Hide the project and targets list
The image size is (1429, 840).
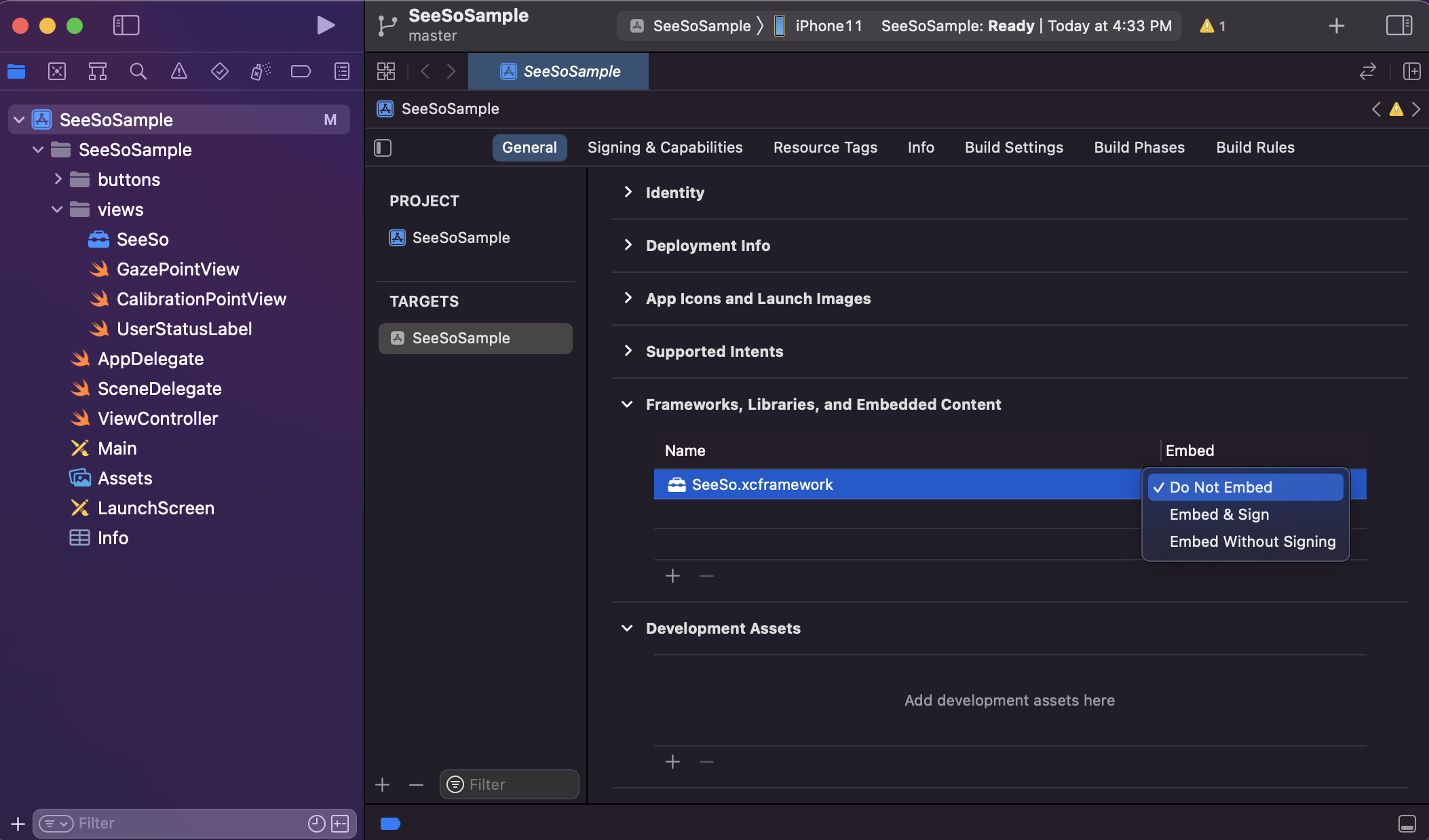click(x=383, y=148)
